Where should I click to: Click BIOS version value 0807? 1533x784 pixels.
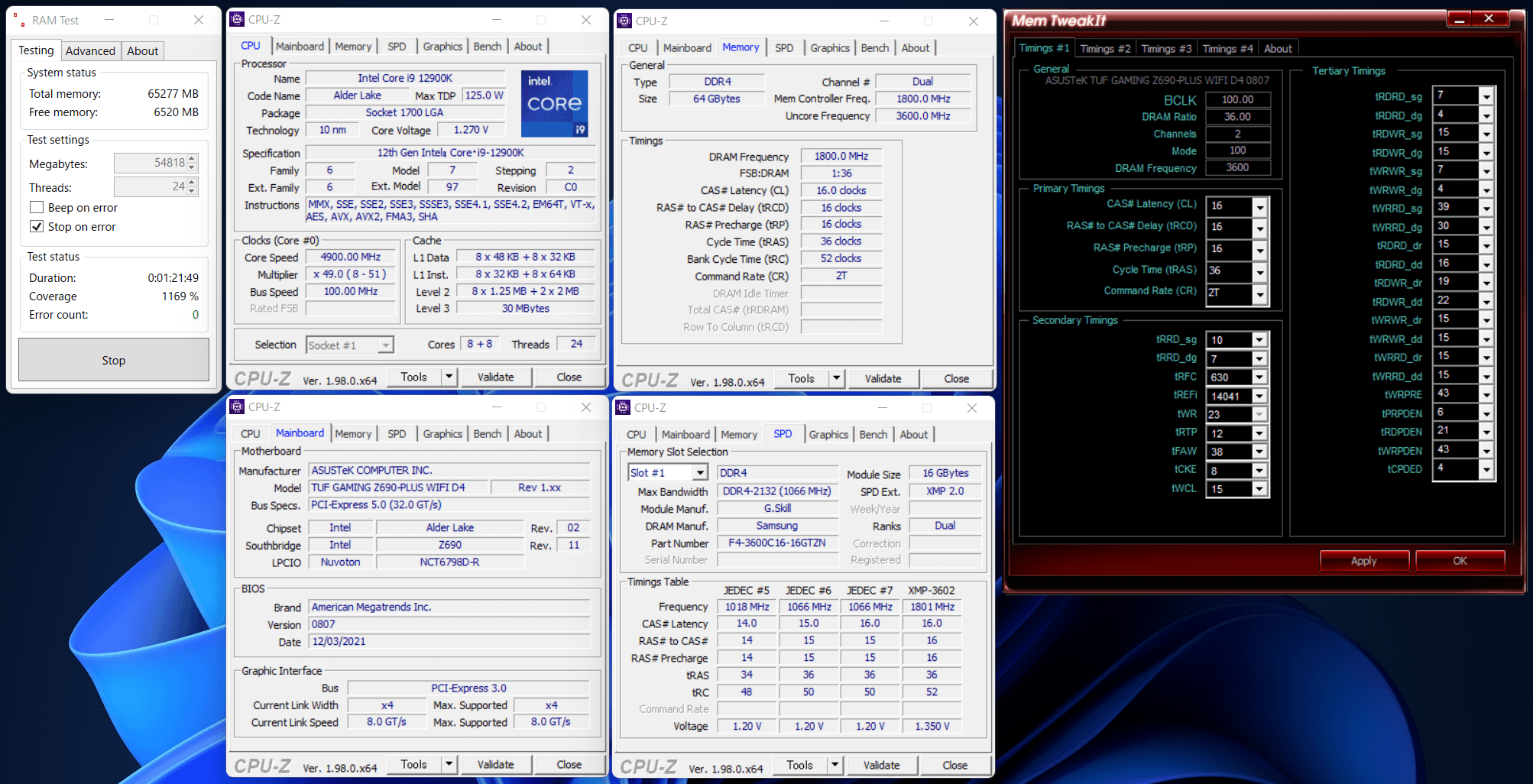click(x=449, y=624)
